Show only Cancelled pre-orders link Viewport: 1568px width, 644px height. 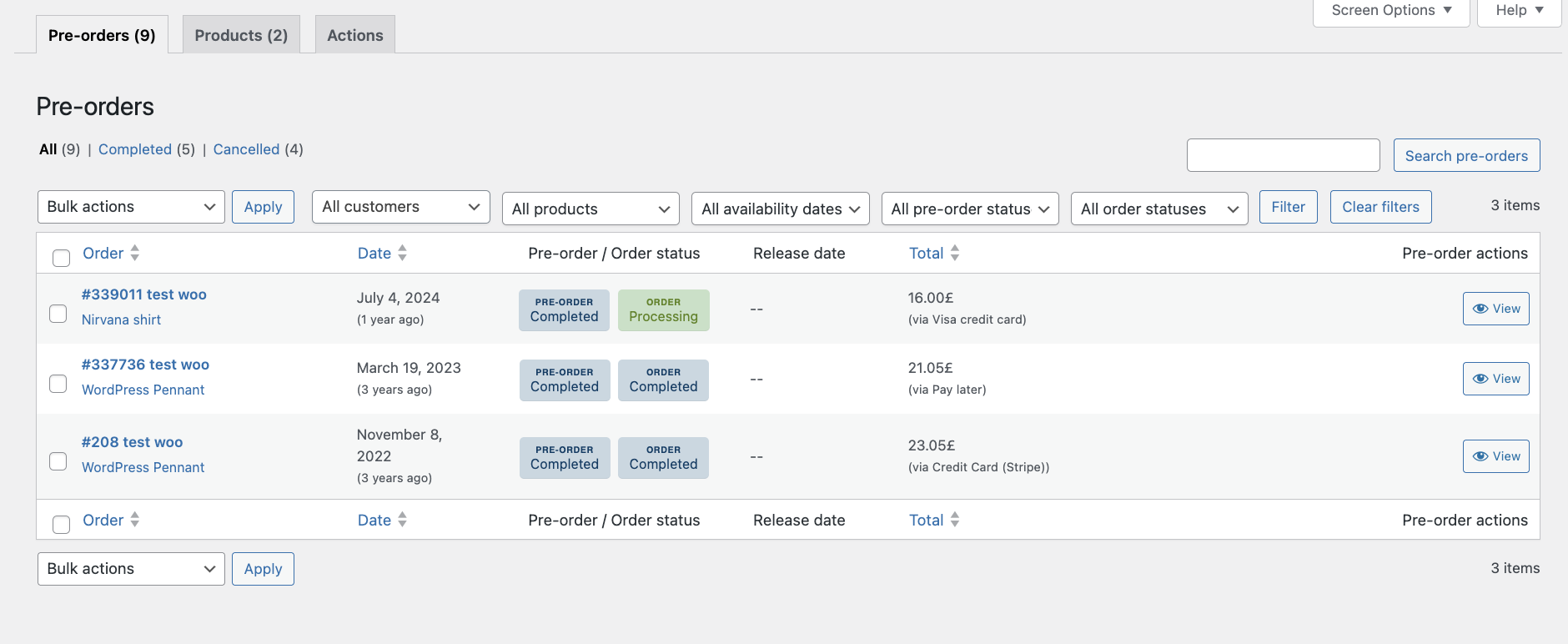click(246, 149)
